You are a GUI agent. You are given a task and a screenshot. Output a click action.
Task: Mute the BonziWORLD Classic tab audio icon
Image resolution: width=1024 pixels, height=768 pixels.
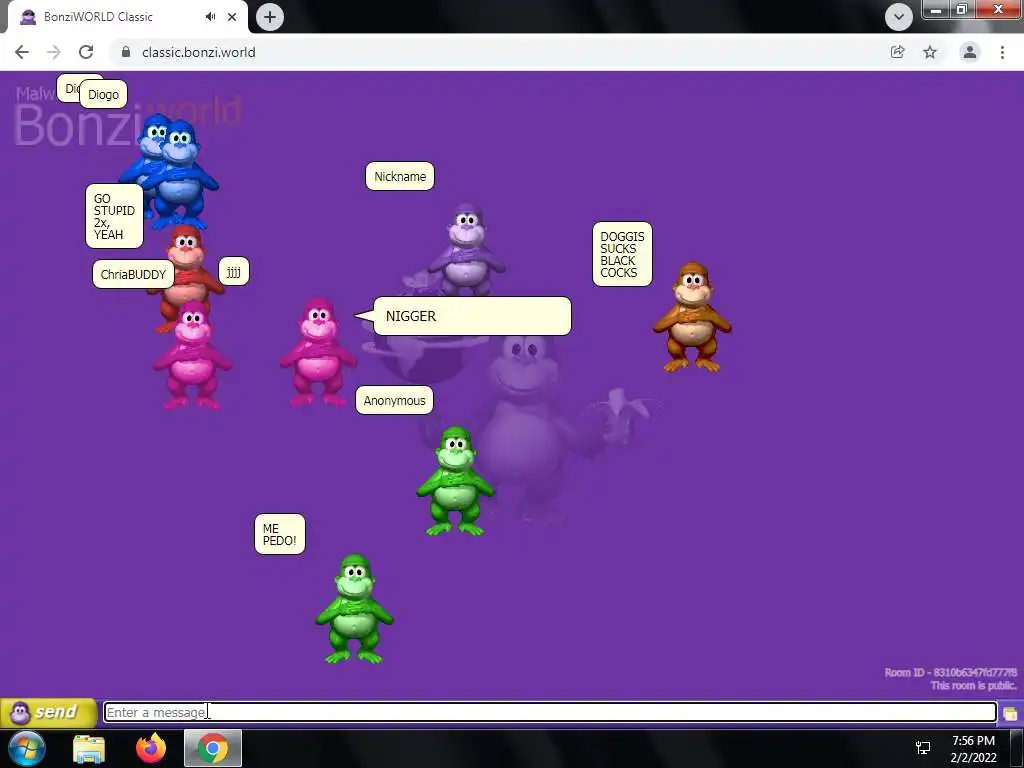[x=210, y=17]
